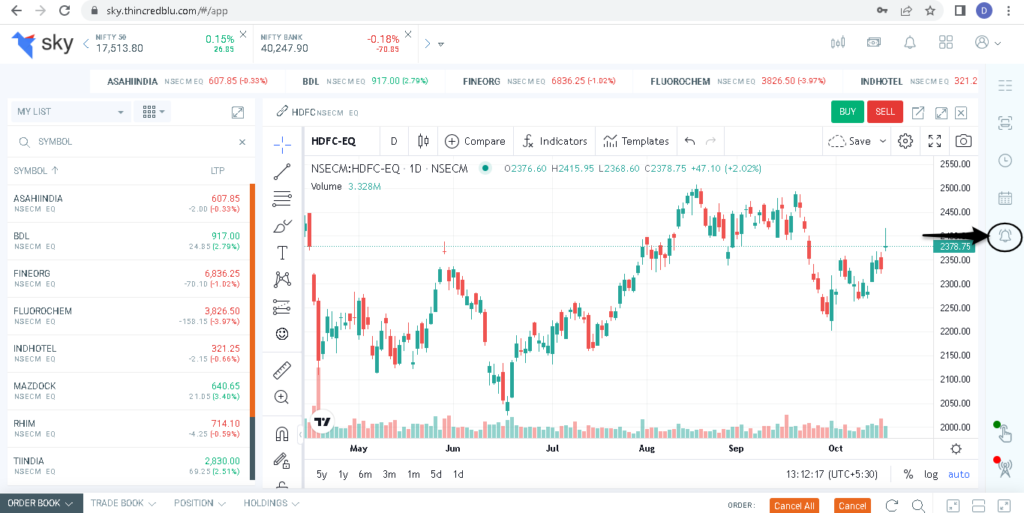Toggle the magnet snap mode
This screenshot has height=513, width=1024.
(282, 434)
